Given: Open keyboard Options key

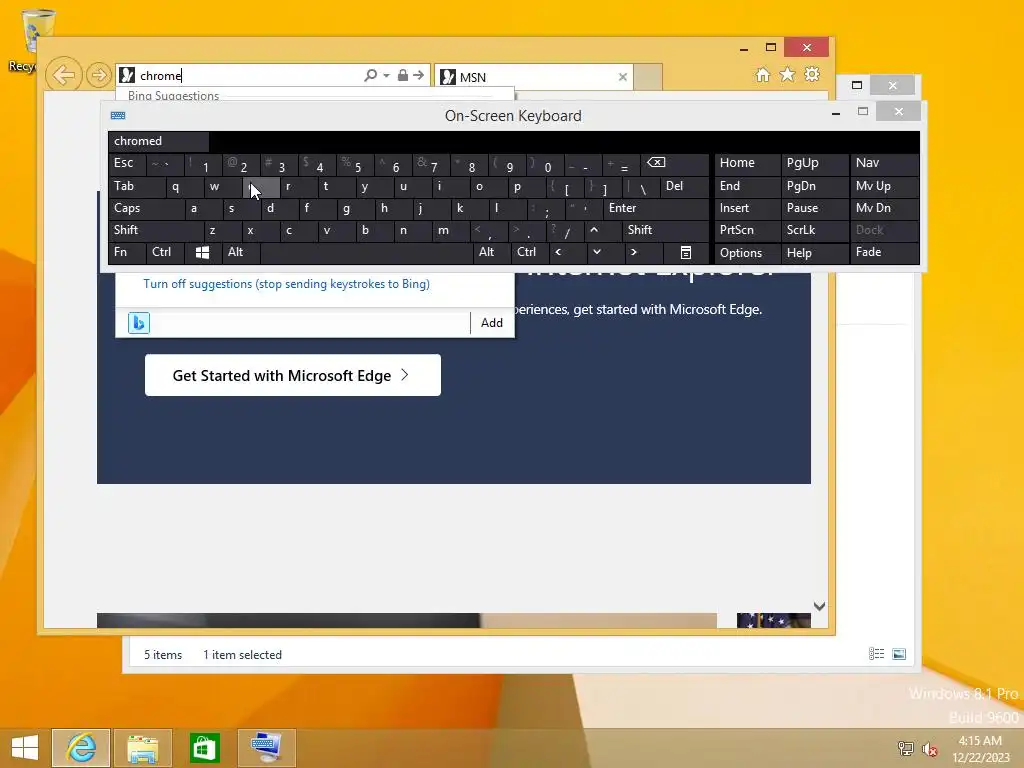Looking at the screenshot, I should (747, 252).
